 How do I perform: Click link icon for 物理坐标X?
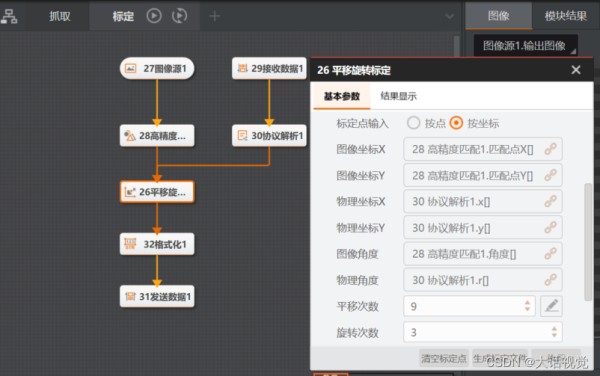tap(550, 201)
